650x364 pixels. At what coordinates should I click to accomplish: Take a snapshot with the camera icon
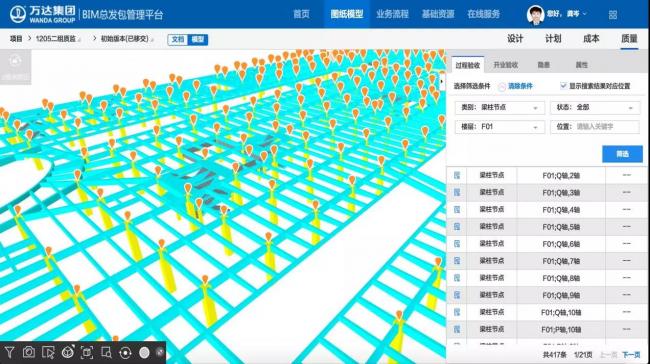pyautogui.click(x=29, y=352)
